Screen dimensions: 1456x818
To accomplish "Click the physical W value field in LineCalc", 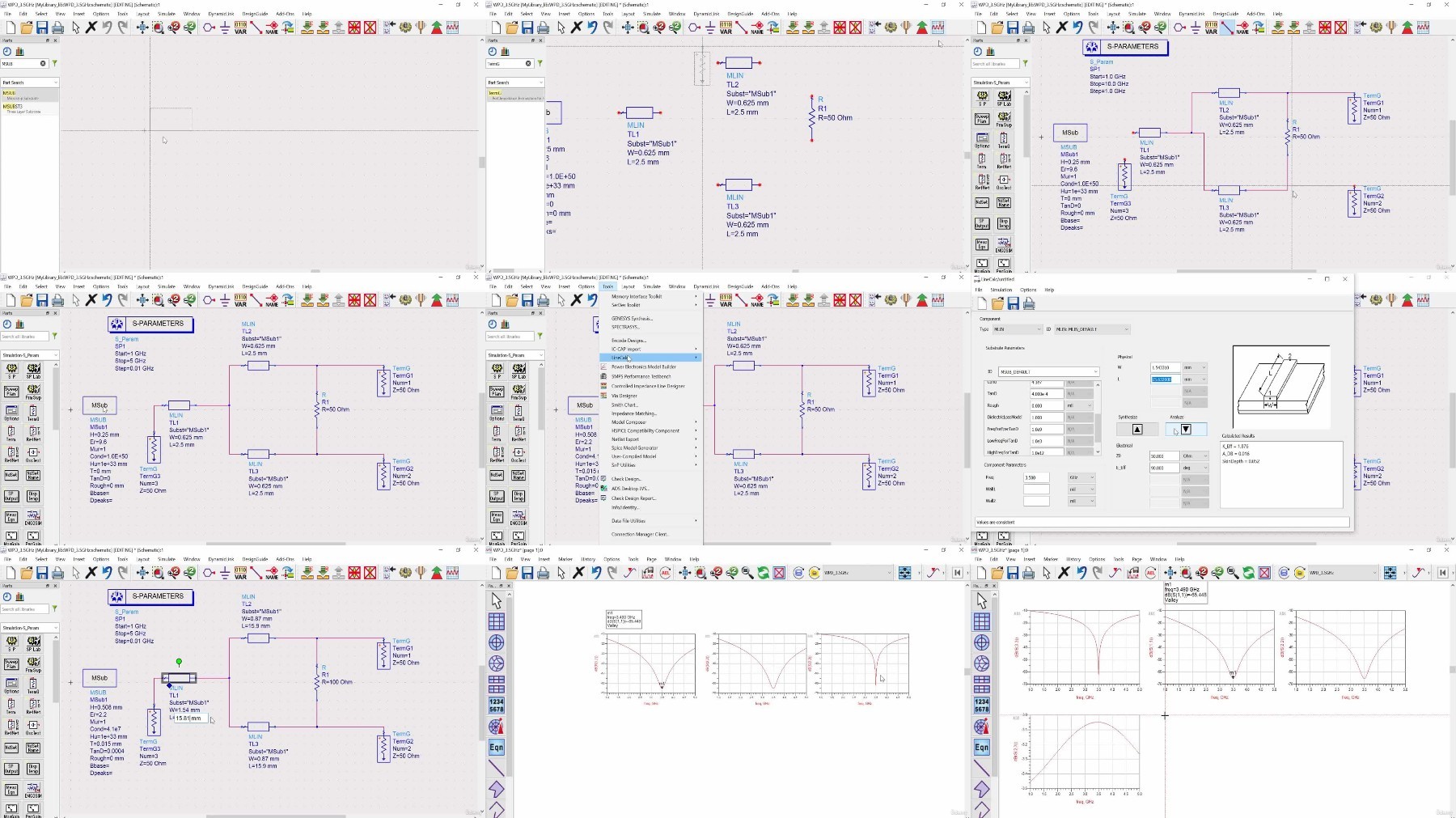I will point(1165,367).
